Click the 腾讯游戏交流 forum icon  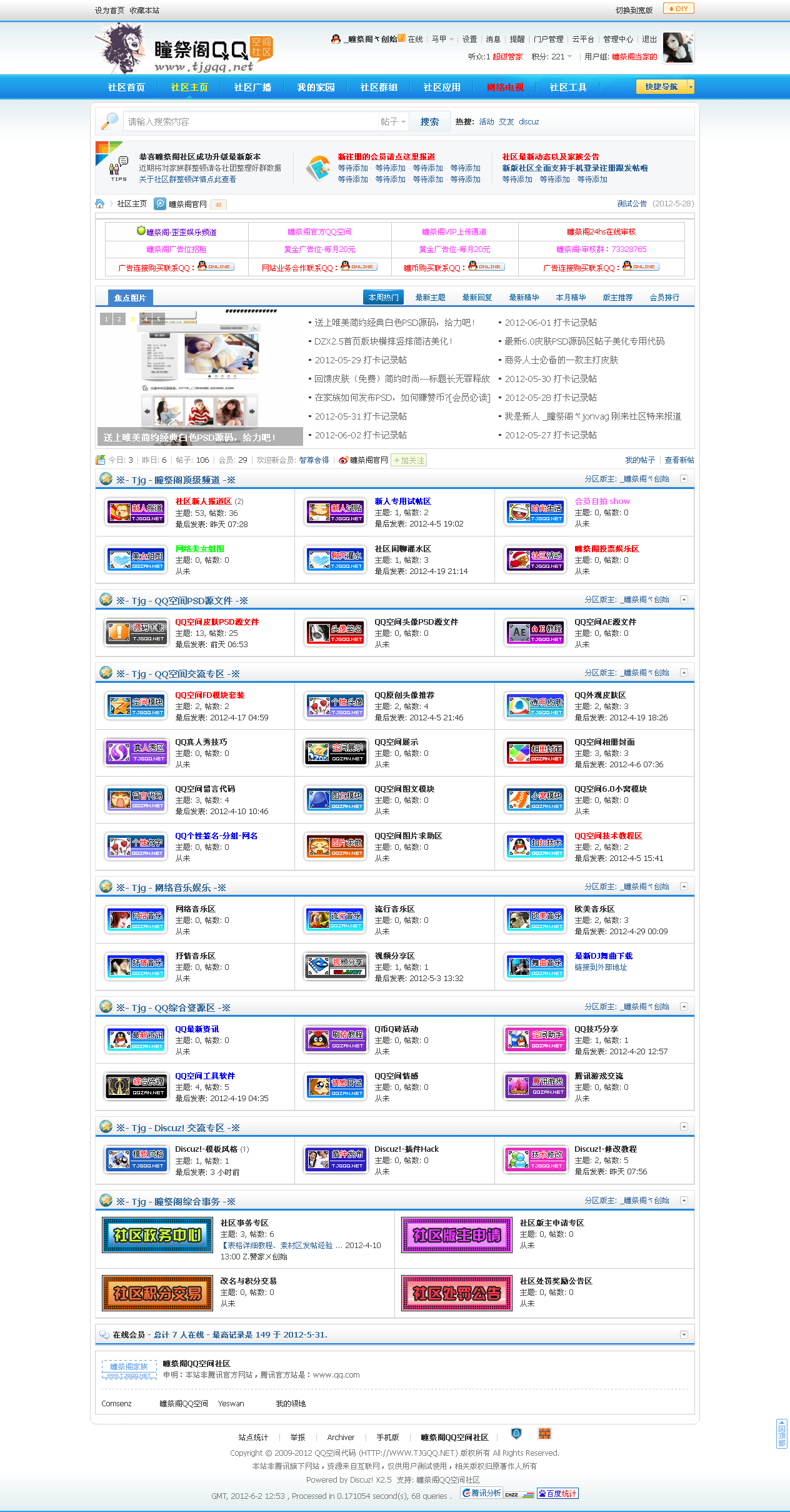point(536,1087)
